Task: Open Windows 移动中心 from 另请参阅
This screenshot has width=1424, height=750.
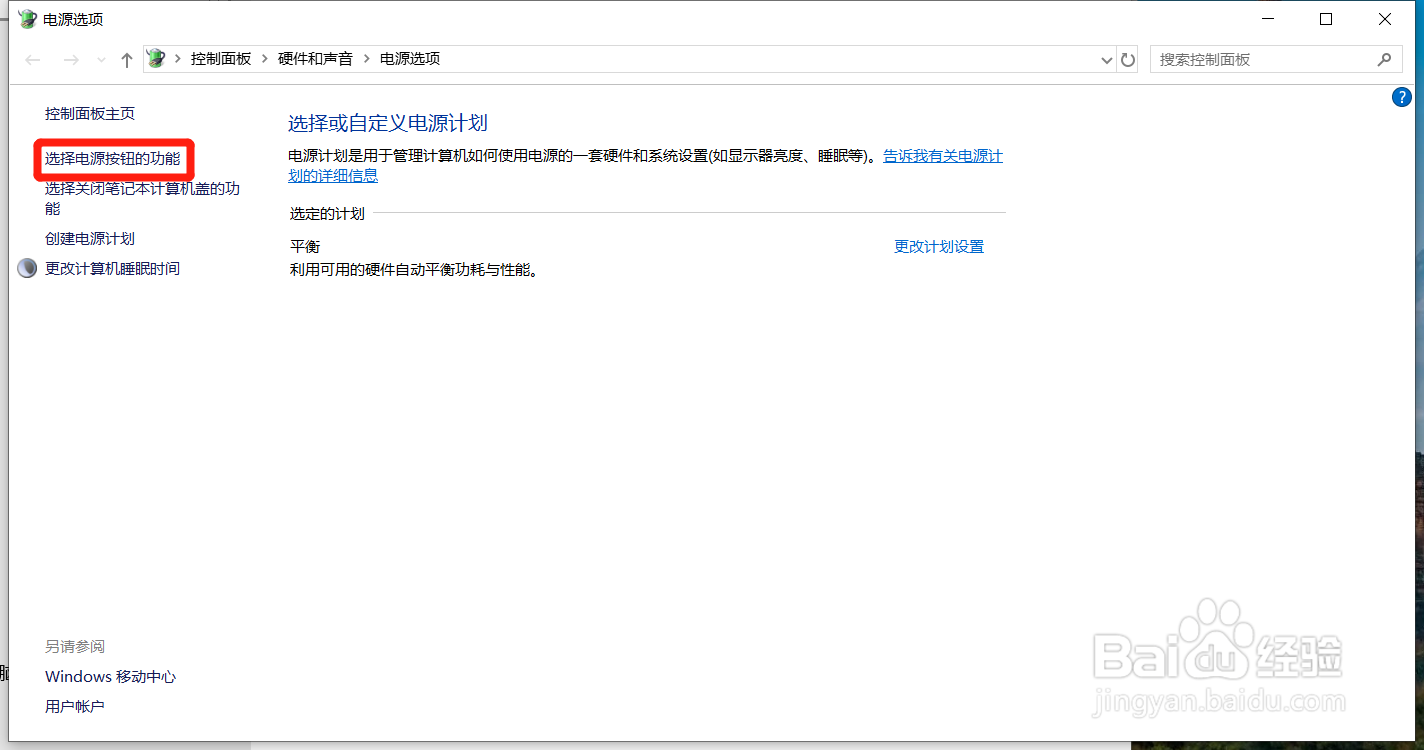Action: click(110, 676)
